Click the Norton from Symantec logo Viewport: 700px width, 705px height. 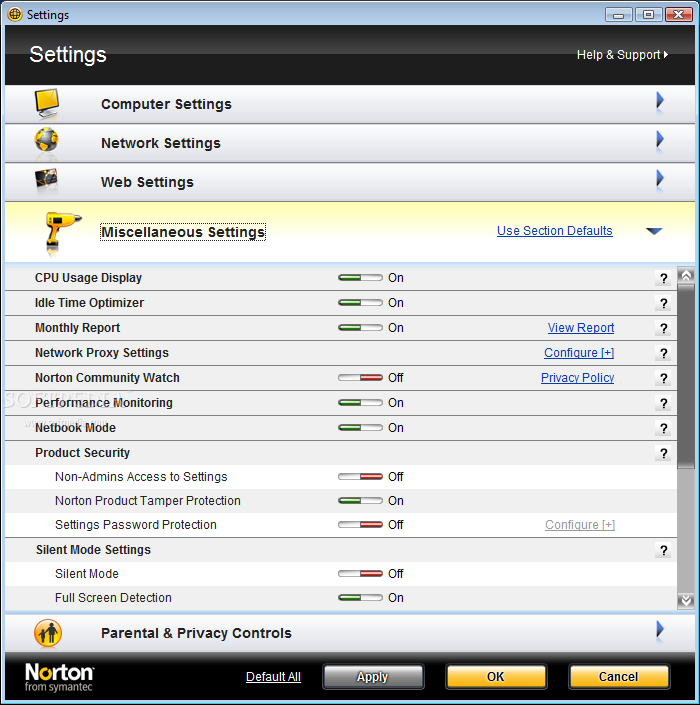point(59,677)
